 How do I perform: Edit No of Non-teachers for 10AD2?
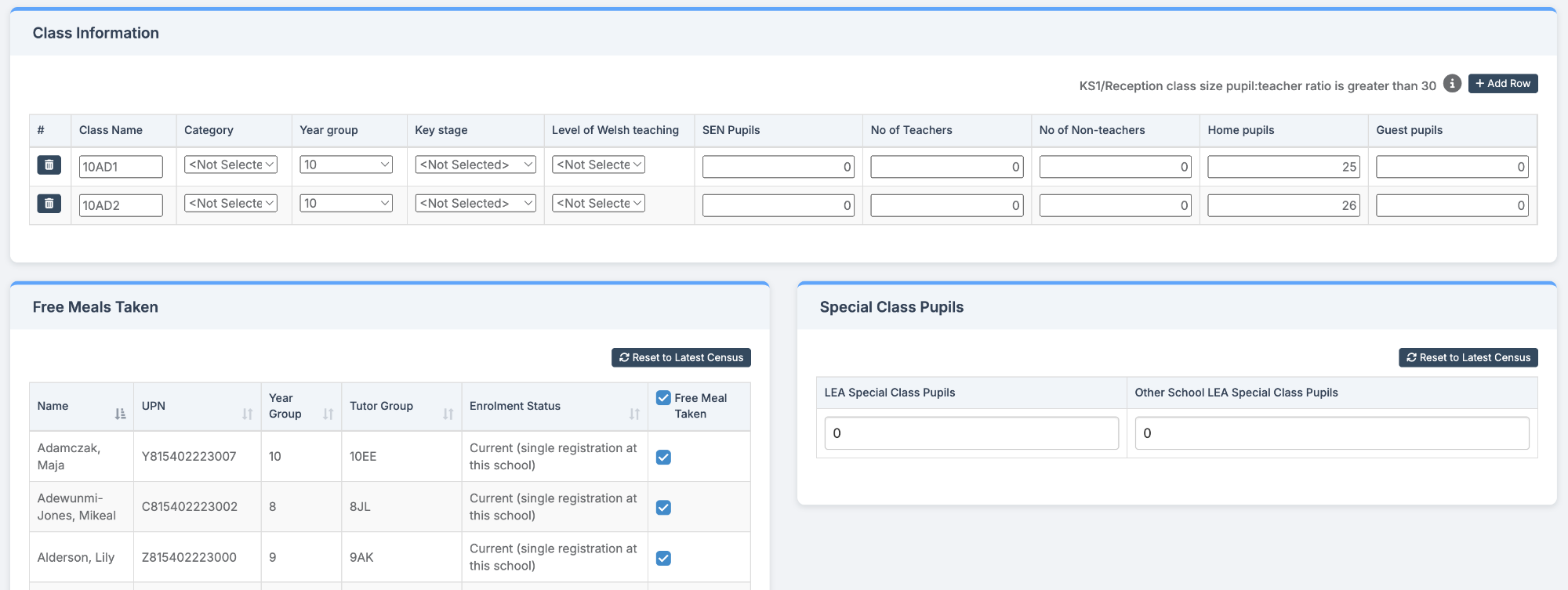click(x=1116, y=205)
